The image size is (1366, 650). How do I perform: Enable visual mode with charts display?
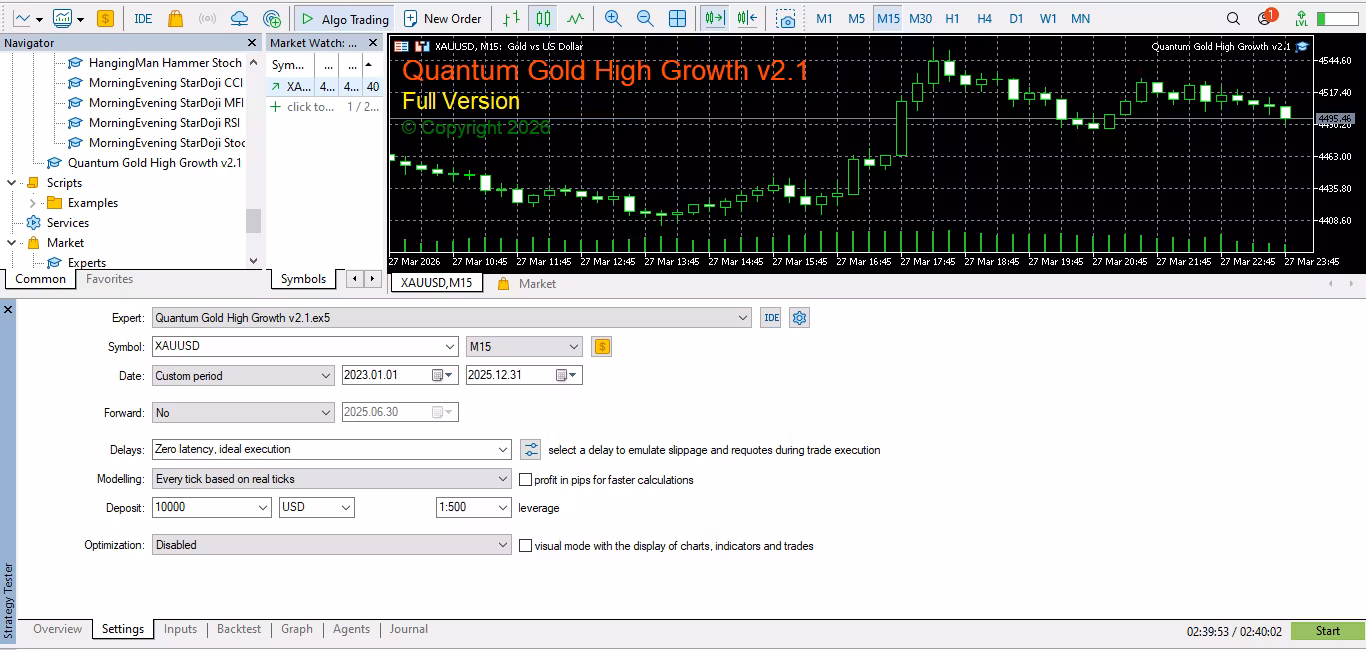[525, 546]
